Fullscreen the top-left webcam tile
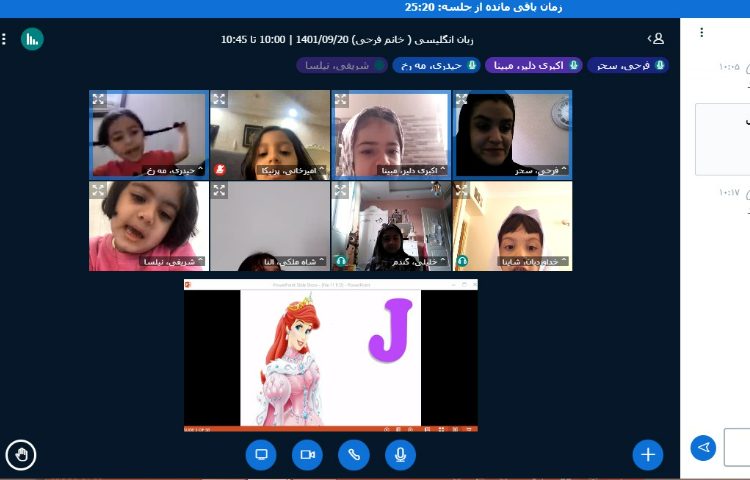This screenshot has width=750, height=480. 98,99
